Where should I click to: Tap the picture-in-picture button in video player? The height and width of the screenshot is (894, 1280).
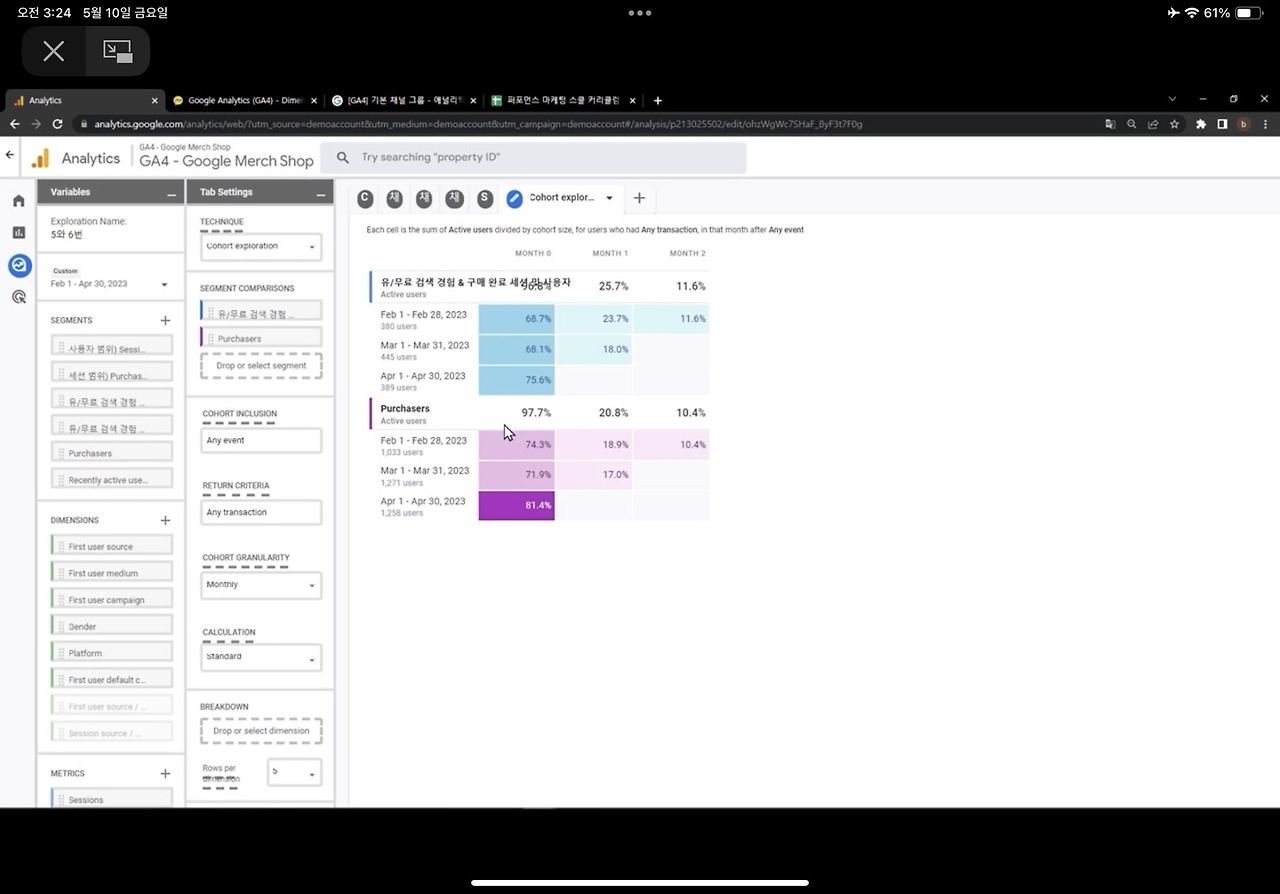117,52
